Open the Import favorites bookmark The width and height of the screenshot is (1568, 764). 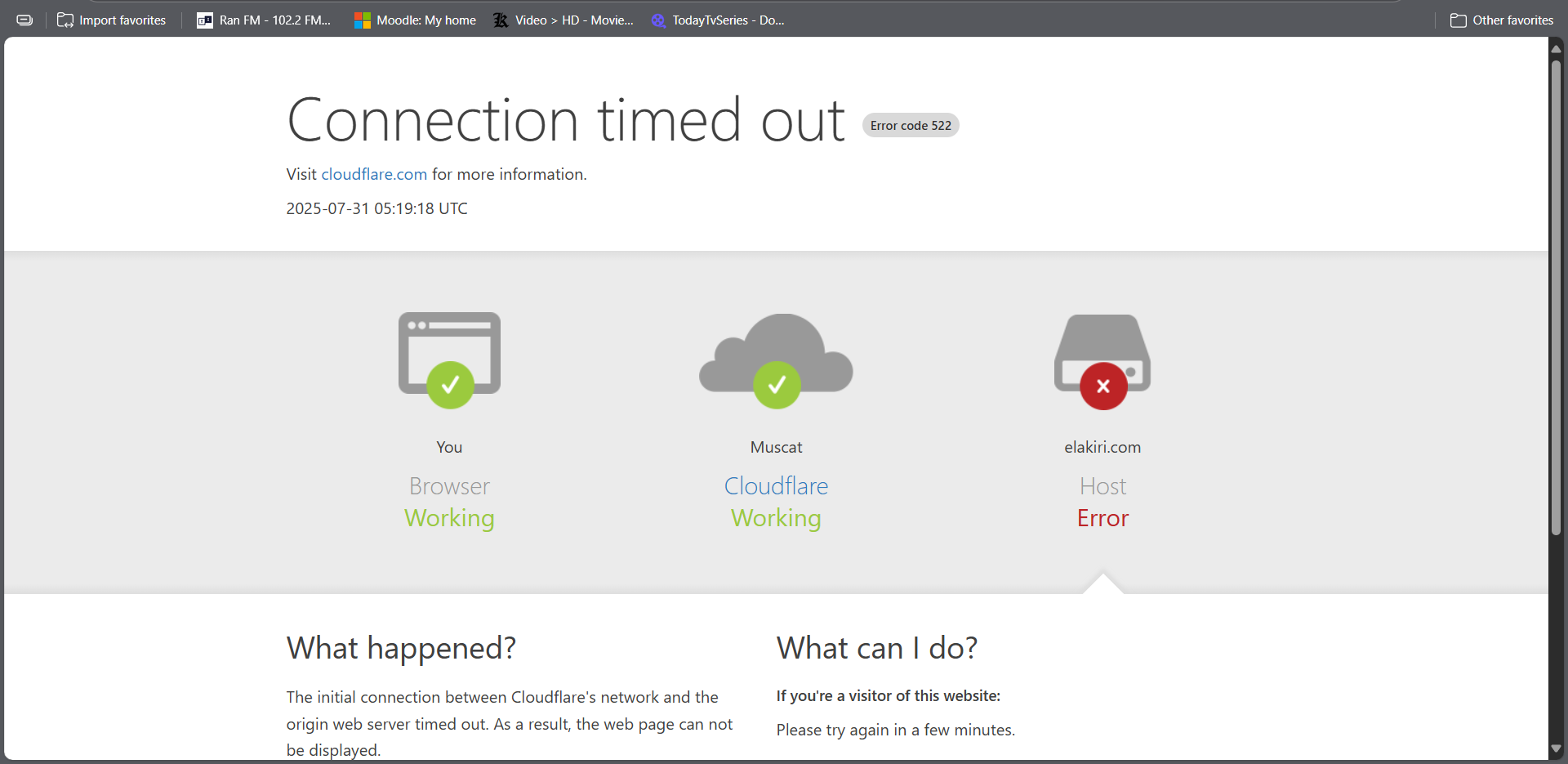112,20
